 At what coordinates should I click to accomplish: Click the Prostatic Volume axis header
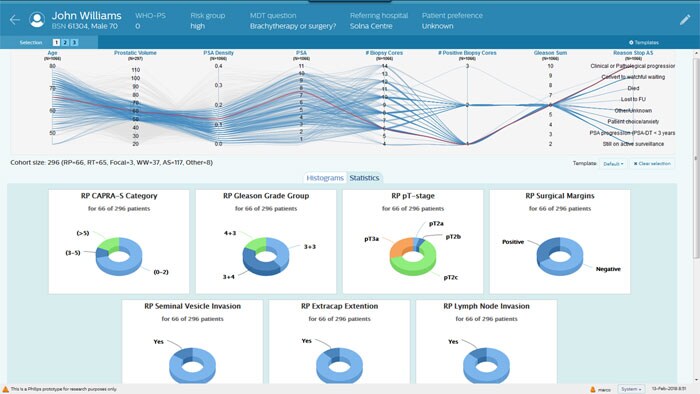[135, 53]
